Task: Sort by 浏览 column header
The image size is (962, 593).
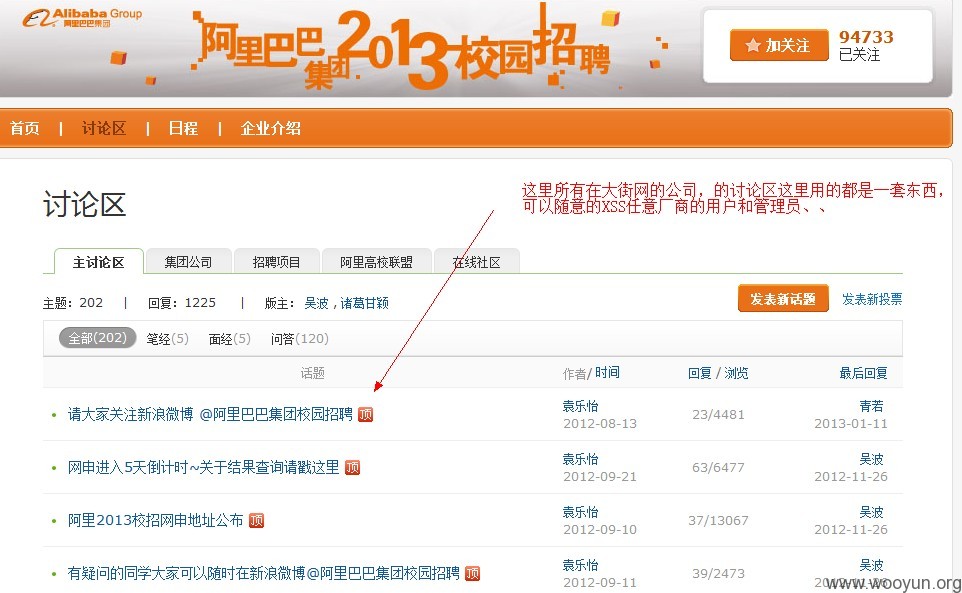Action: (736, 373)
